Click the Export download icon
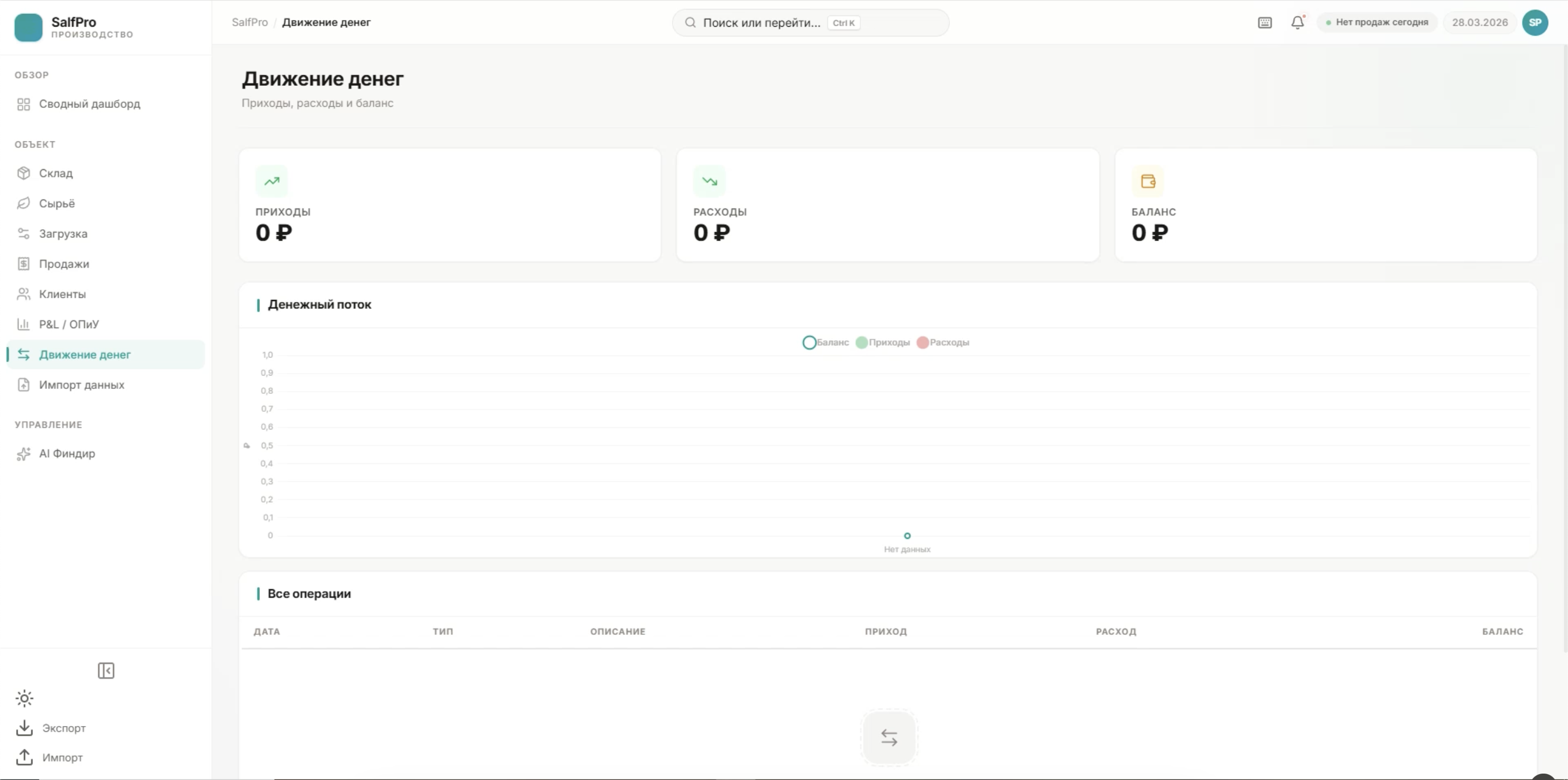This screenshot has height=780, width=1568. pos(25,728)
